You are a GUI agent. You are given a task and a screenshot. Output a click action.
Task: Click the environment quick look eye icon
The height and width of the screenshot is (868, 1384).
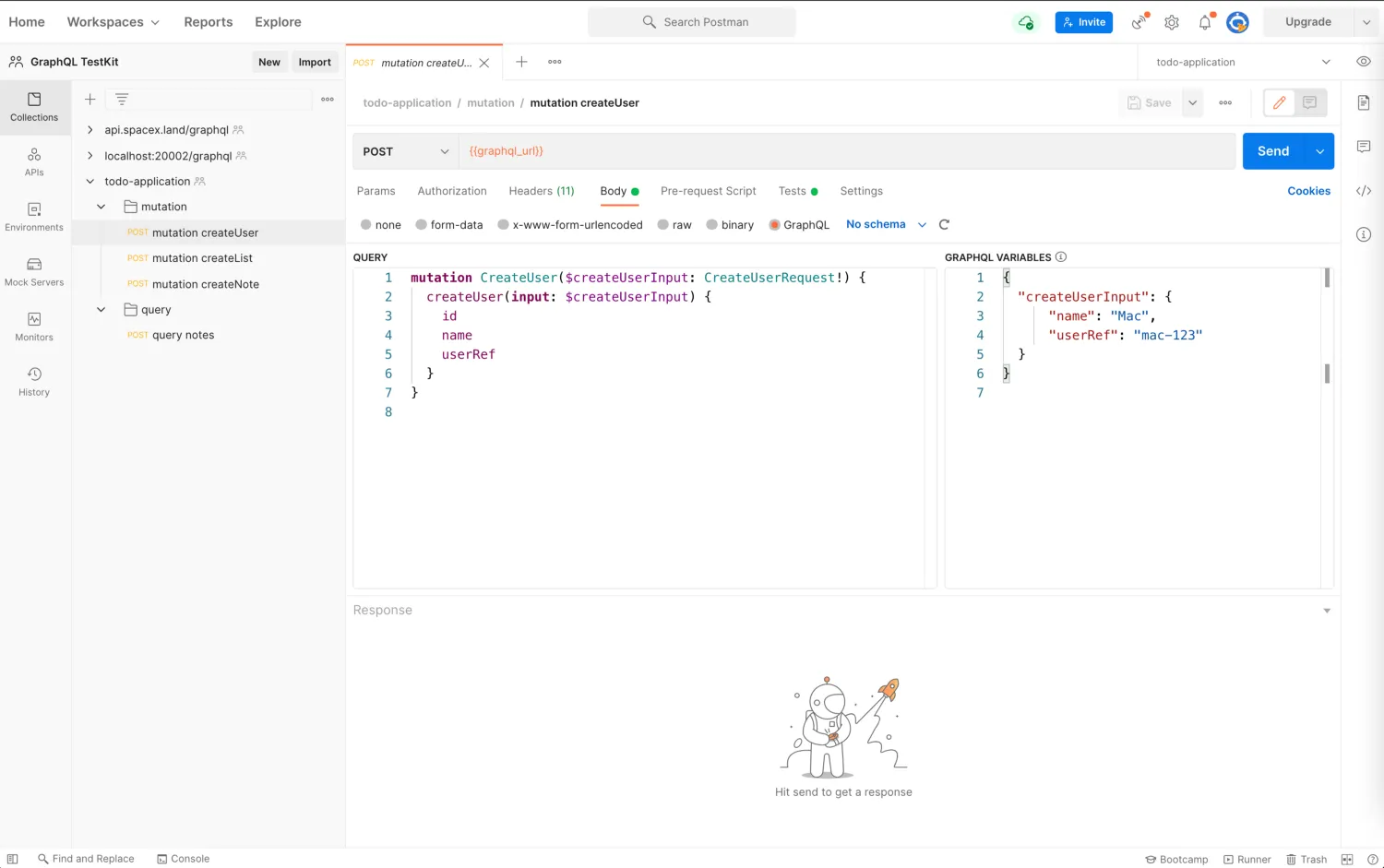point(1364,62)
